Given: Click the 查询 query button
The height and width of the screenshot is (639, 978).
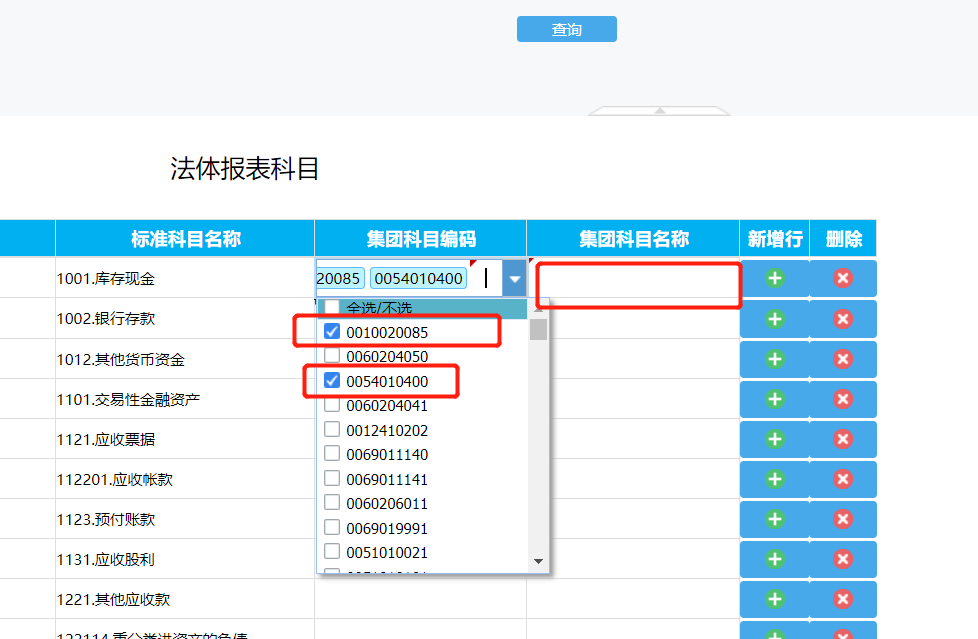Looking at the screenshot, I should tap(566, 29).
